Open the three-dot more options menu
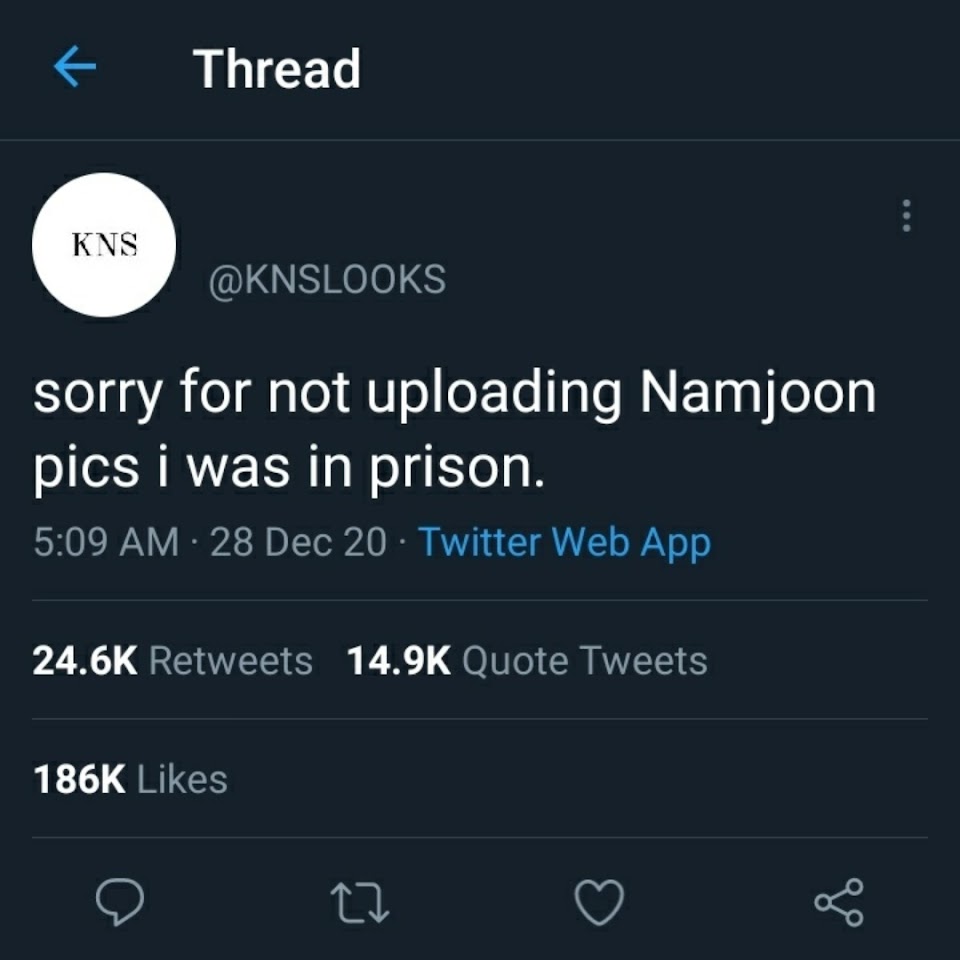960x960 pixels. click(907, 216)
